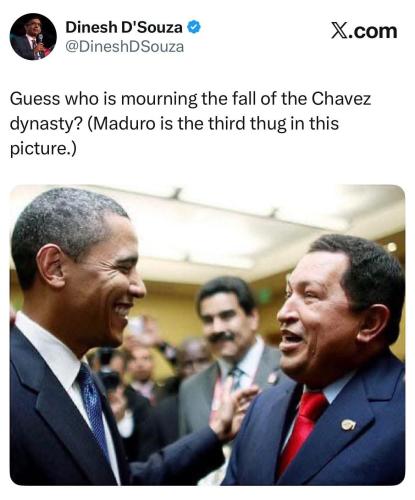Screen dimensions: 415x500
Task: Click the lapel pin on navy suit
Action: pos(348,424)
